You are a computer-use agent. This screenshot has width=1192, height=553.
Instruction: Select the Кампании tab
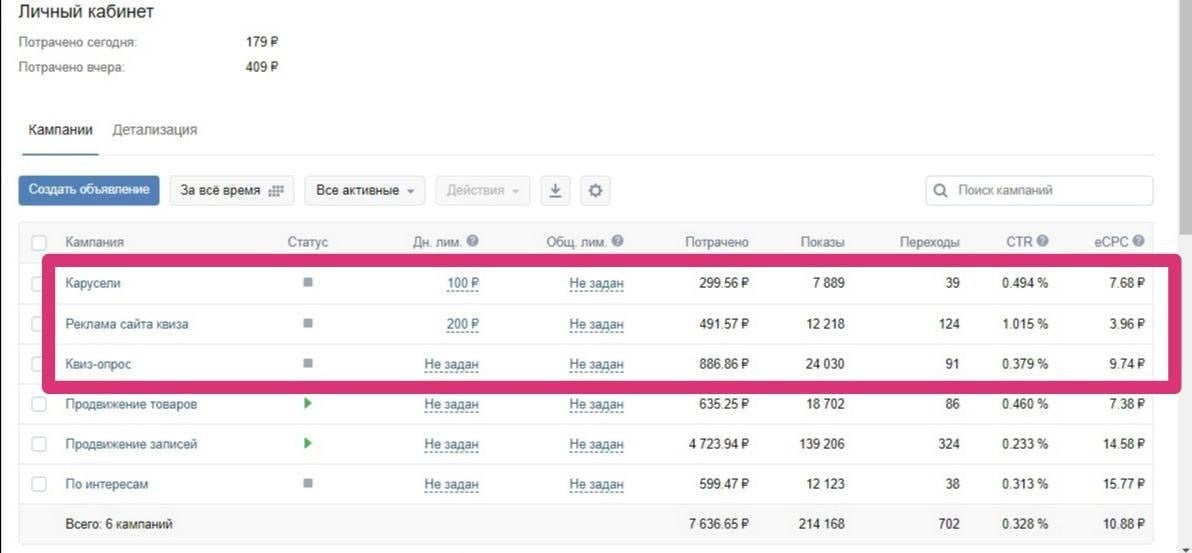tap(60, 130)
